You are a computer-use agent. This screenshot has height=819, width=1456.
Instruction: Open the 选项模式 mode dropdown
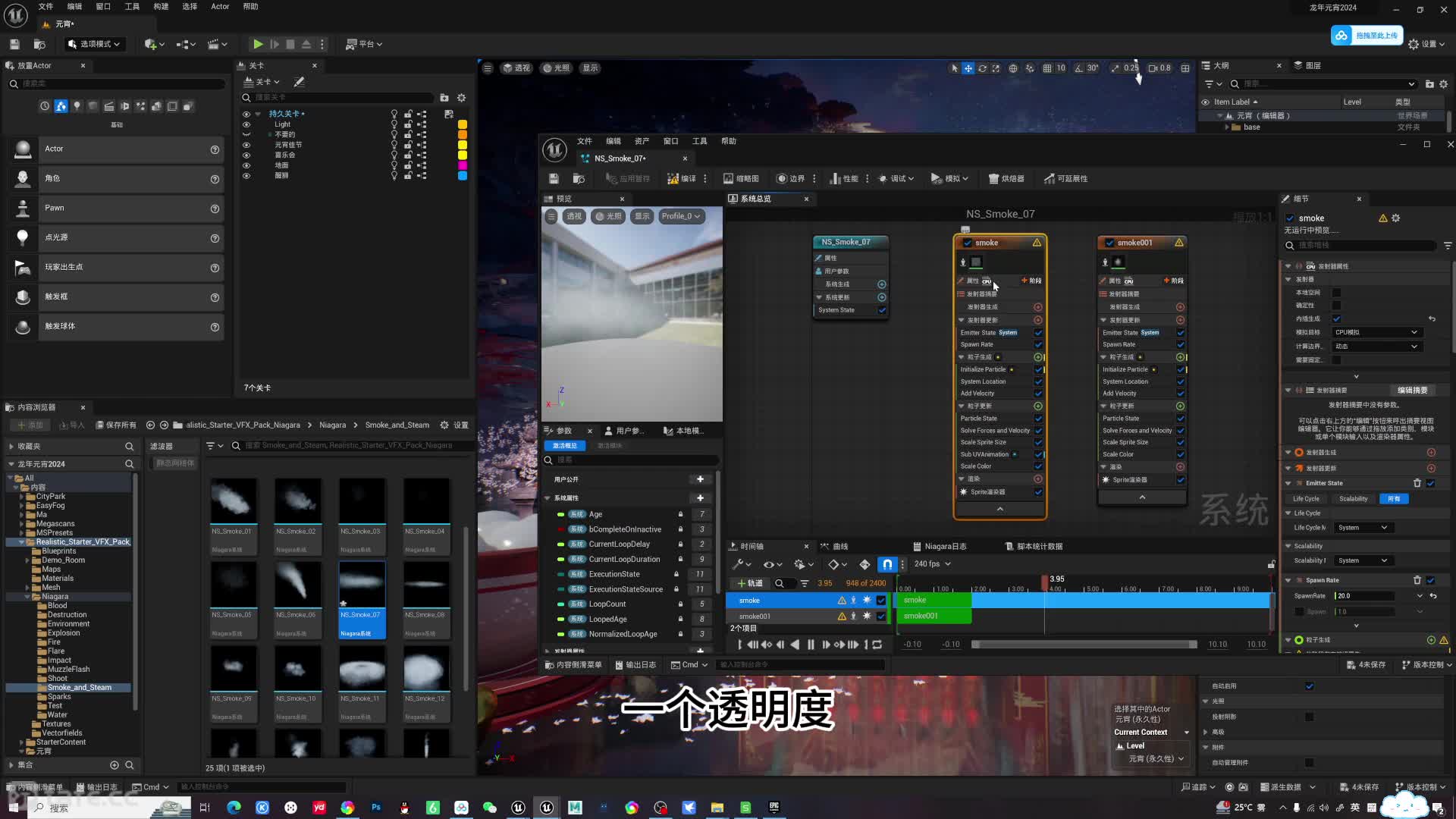tap(94, 44)
